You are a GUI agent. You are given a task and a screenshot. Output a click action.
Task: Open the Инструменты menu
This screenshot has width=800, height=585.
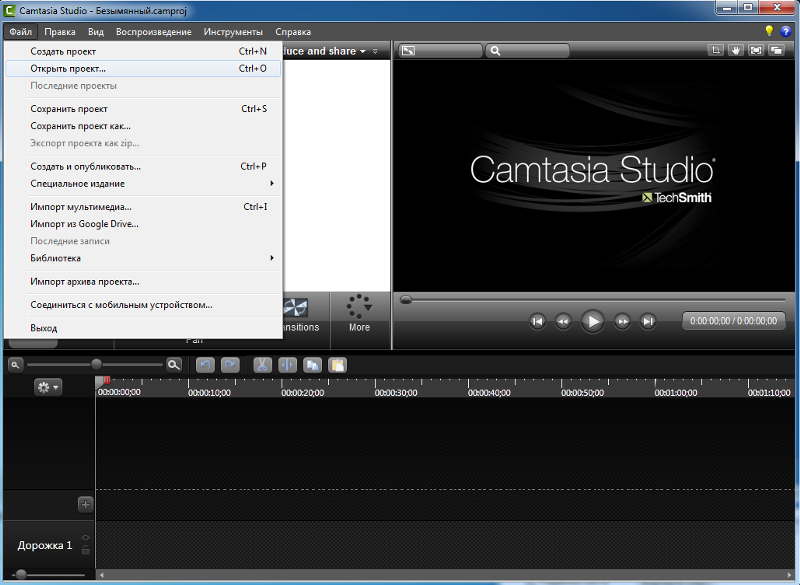(233, 32)
